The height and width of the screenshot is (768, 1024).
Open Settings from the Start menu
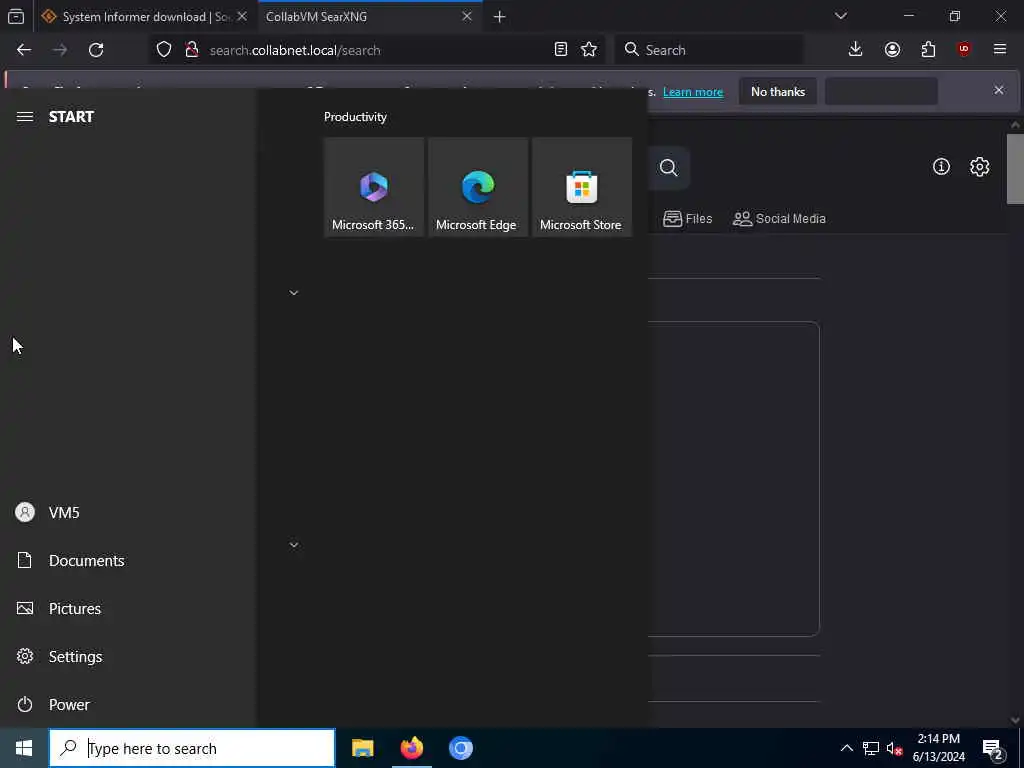(x=127, y=656)
